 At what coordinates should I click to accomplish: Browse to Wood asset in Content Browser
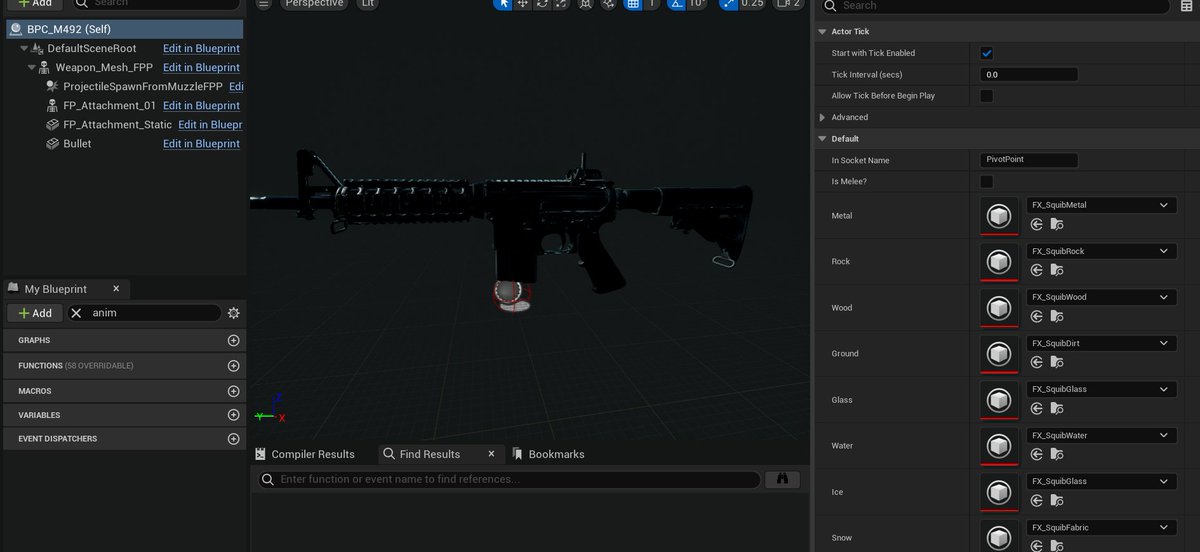[1057, 317]
